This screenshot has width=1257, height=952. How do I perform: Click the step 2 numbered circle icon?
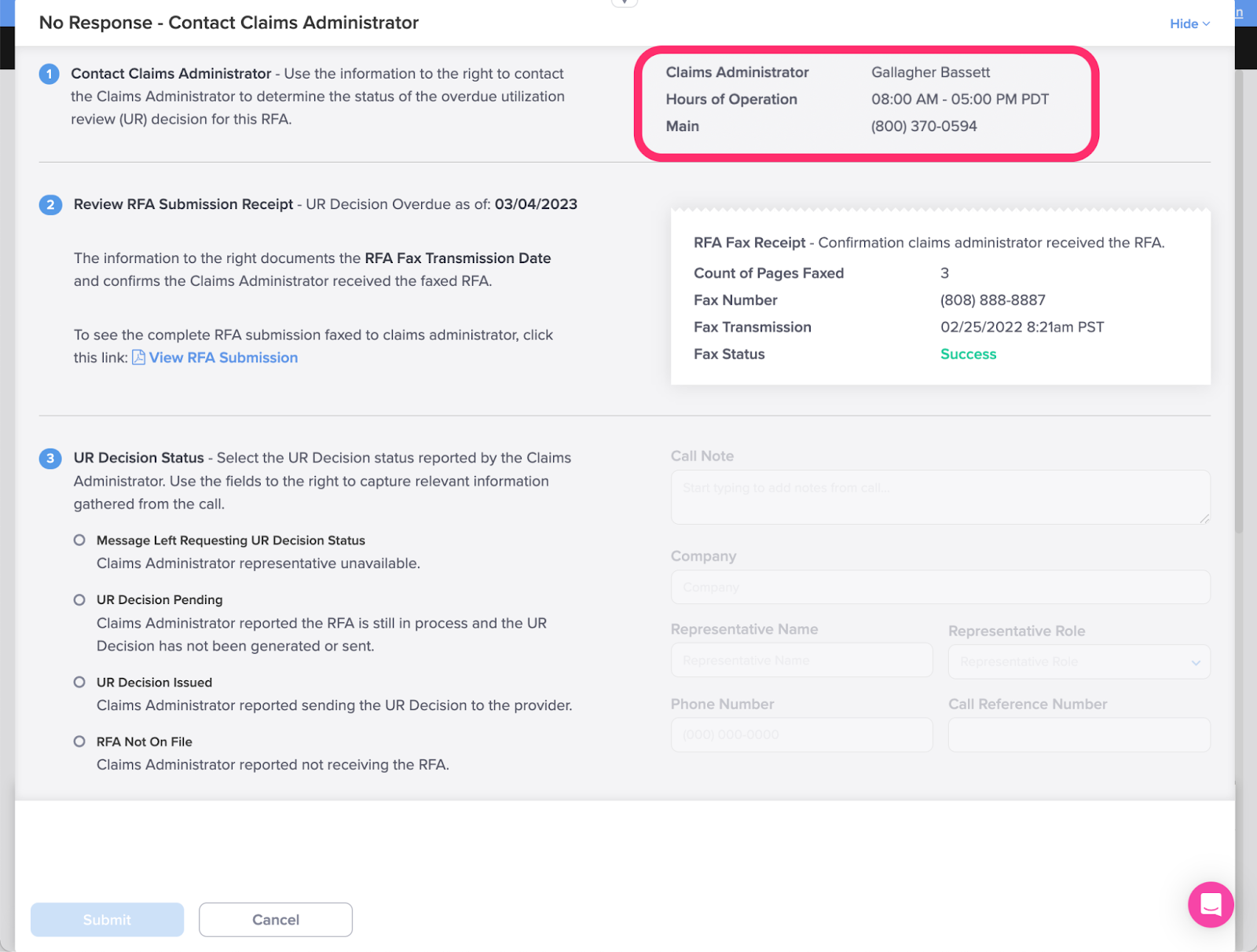click(x=50, y=205)
